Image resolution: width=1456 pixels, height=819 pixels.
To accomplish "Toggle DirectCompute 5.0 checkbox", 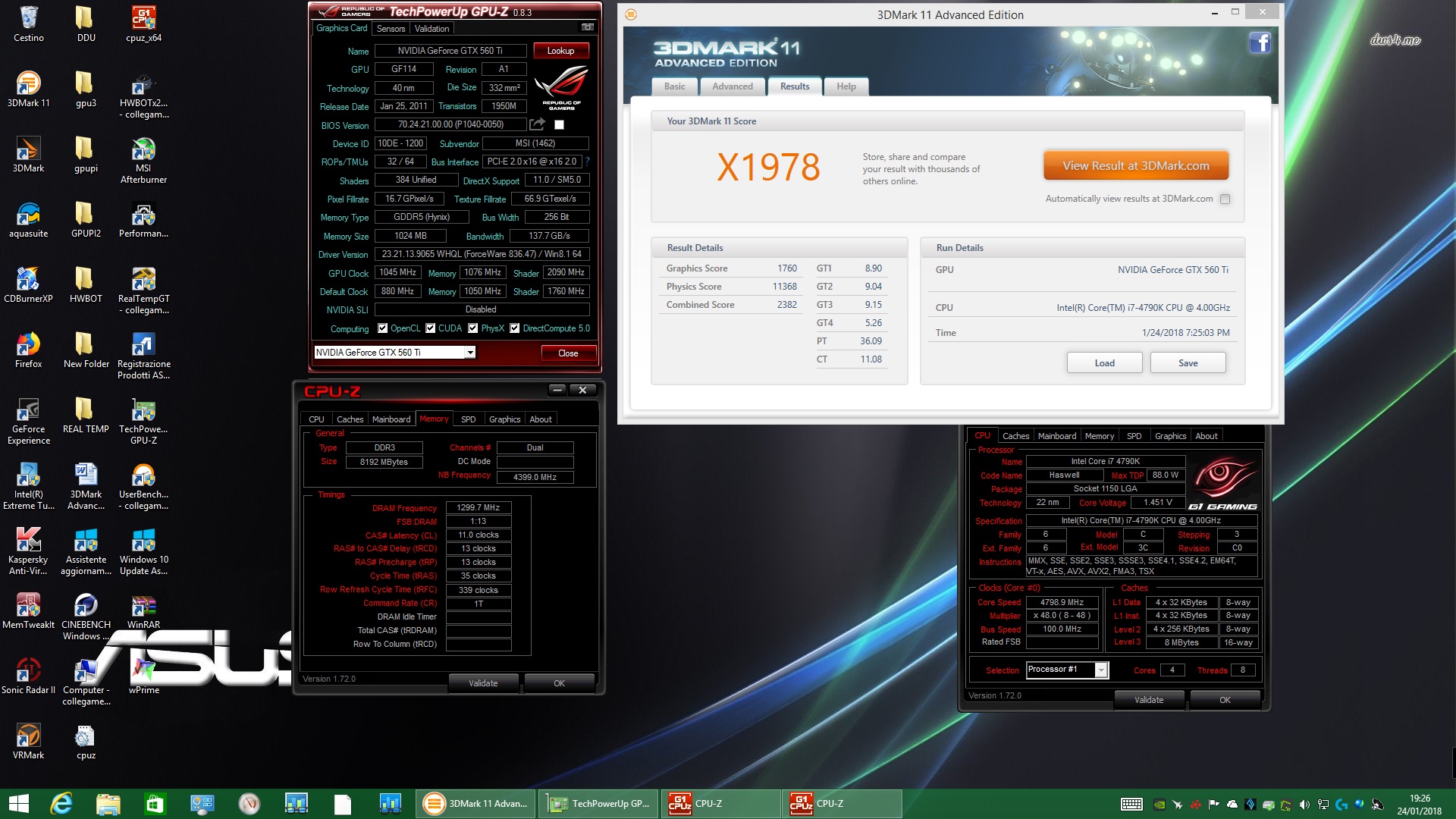I will click(514, 328).
